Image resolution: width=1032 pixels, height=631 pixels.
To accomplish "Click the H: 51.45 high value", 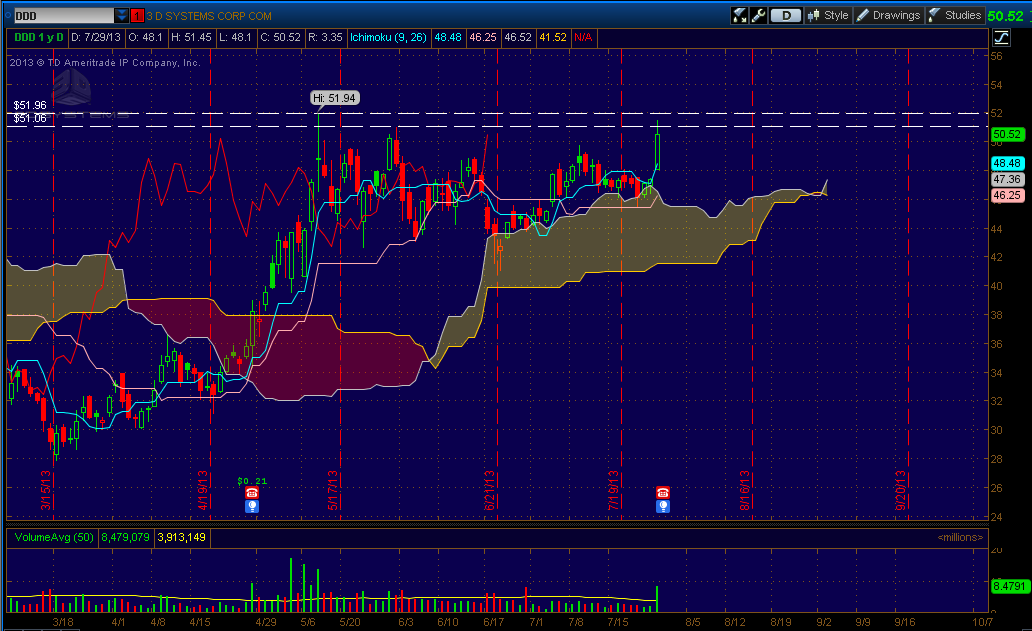I will click(x=191, y=38).
